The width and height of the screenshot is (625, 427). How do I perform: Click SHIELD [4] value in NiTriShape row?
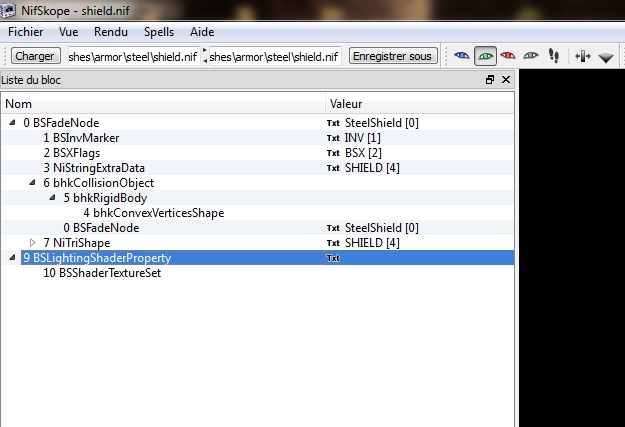pos(372,243)
